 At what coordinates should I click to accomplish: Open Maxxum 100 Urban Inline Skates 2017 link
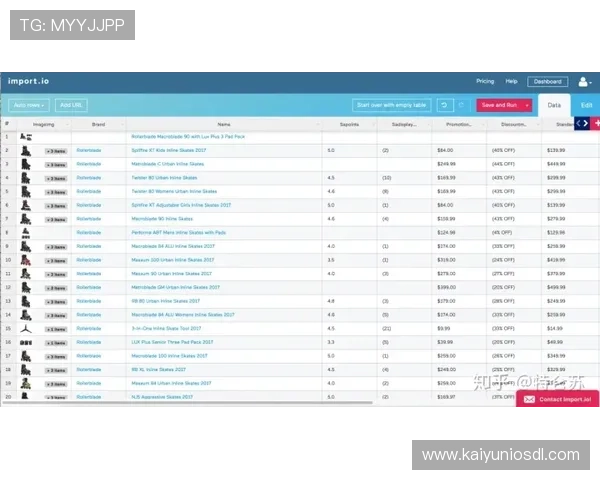pyautogui.click(x=173, y=260)
